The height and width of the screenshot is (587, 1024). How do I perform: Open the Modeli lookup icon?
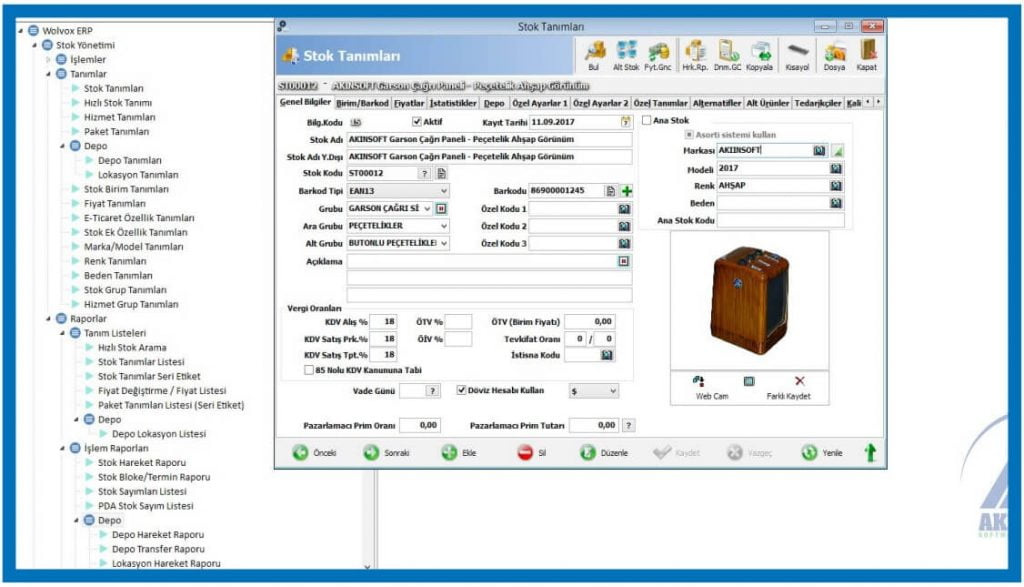835,168
